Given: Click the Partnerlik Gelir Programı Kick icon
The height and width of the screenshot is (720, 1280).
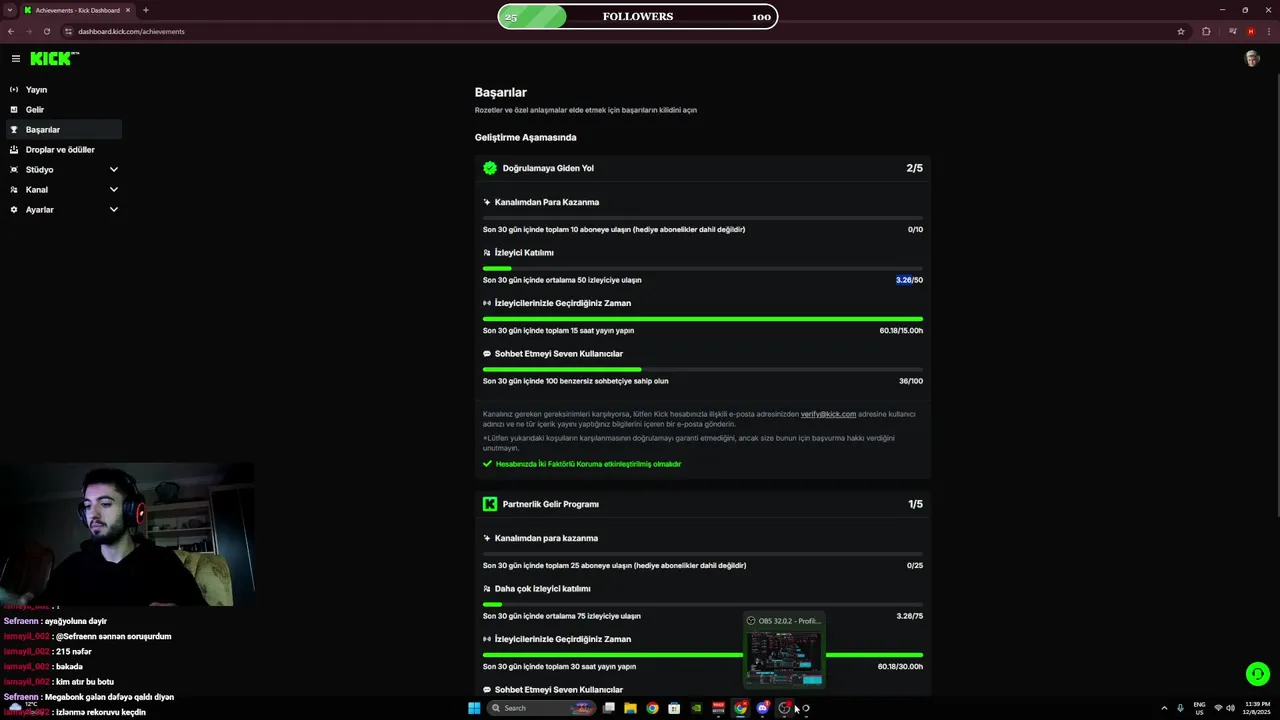Looking at the screenshot, I should [x=490, y=504].
